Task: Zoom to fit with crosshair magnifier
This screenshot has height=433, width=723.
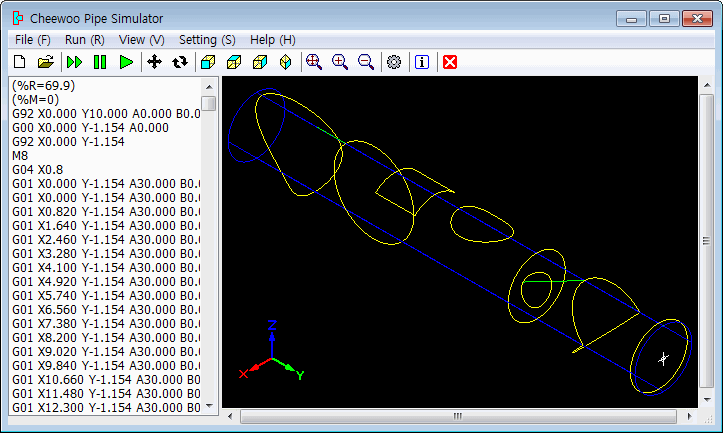Action: click(314, 62)
